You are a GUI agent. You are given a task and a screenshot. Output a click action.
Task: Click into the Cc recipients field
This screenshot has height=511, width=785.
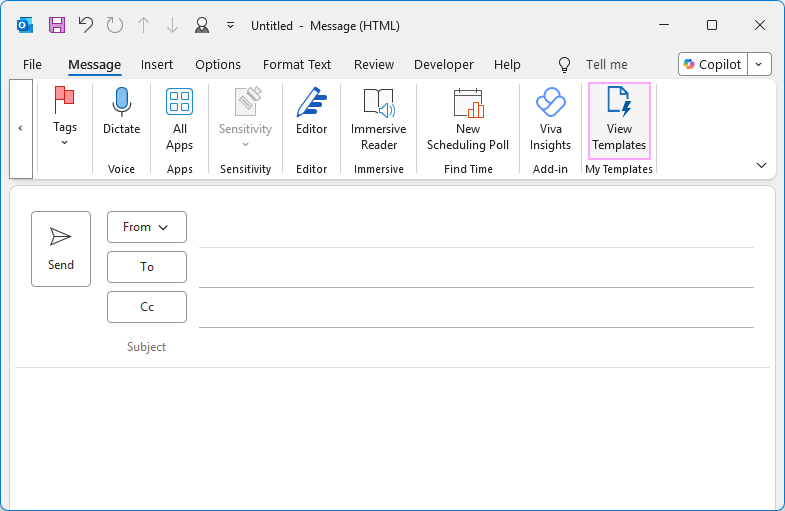coord(476,308)
